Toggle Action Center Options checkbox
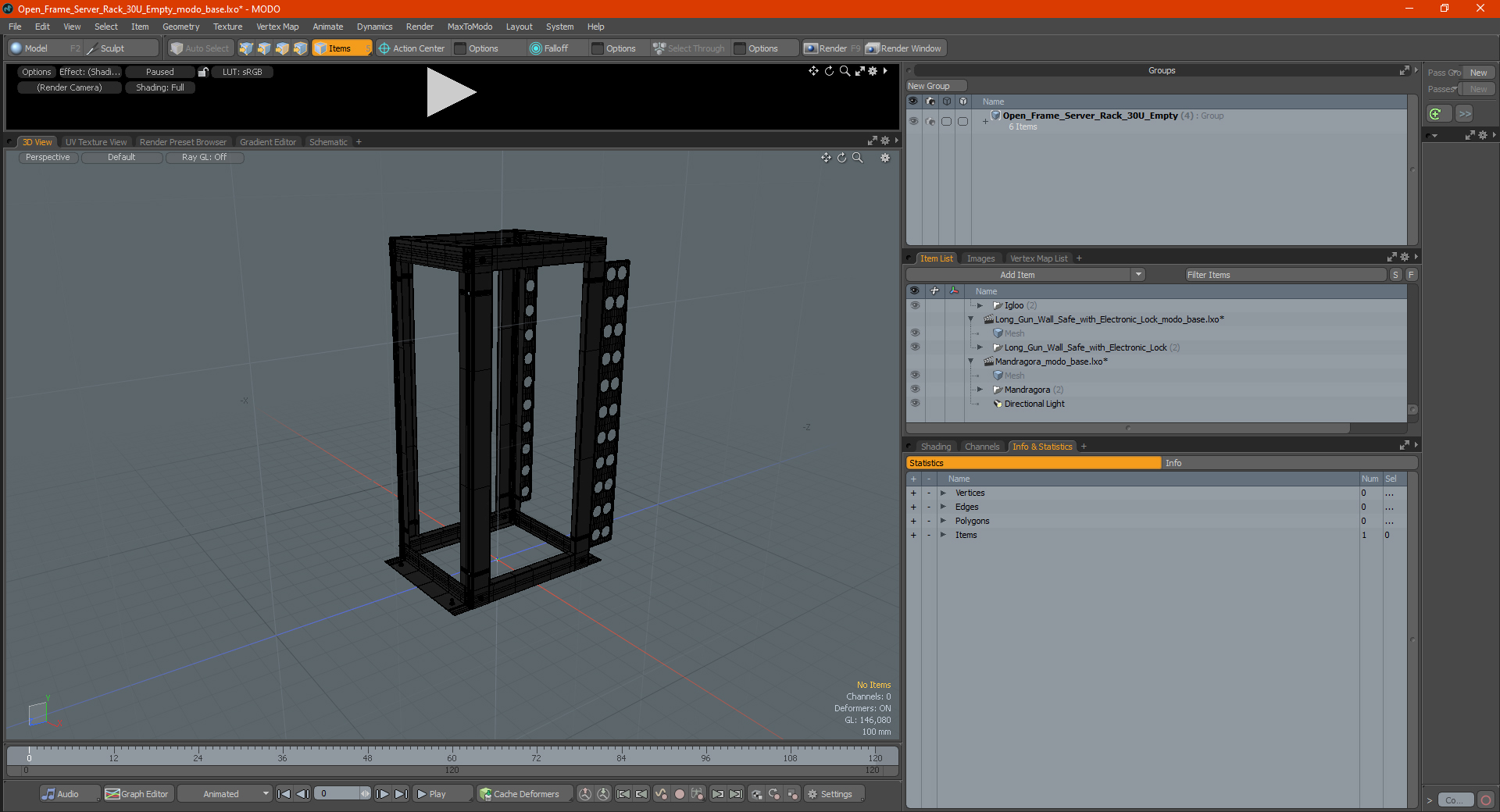The width and height of the screenshot is (1500, 812). pos(461,48)
